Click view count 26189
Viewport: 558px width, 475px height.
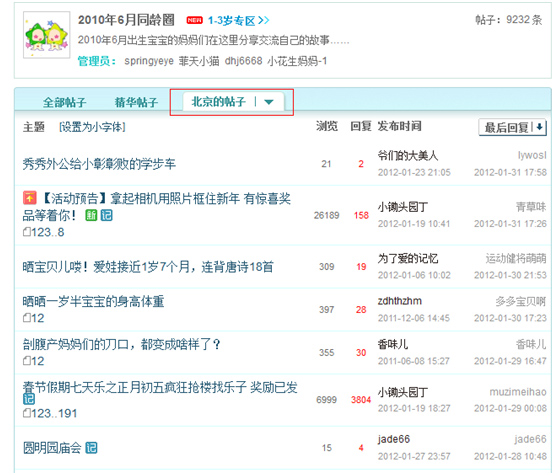click(x=326, y=215)
